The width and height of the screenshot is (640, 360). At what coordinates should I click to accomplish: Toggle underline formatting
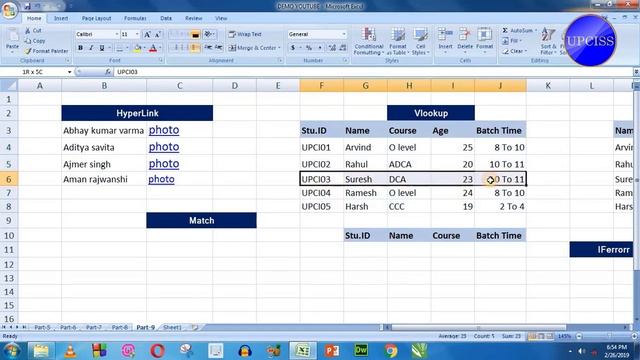pos(102,48)
